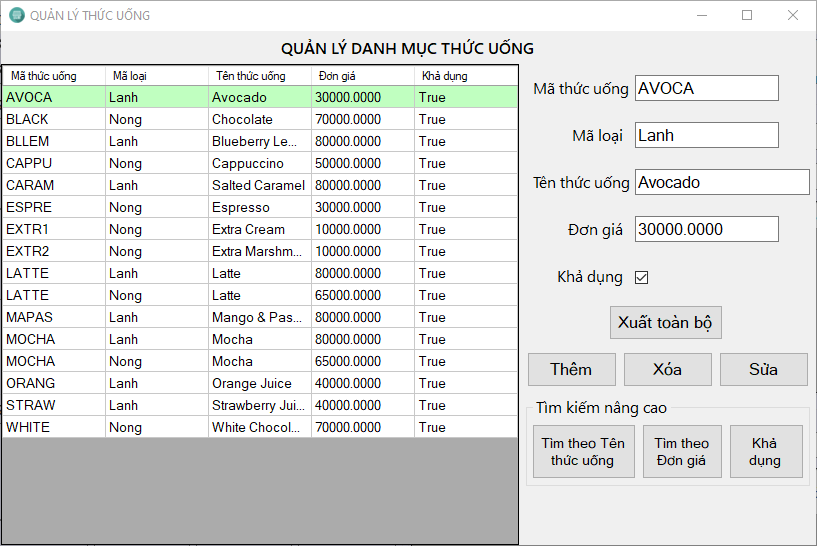Select the Đơn giá input field
817x546 pixels.
pos(706,229)
